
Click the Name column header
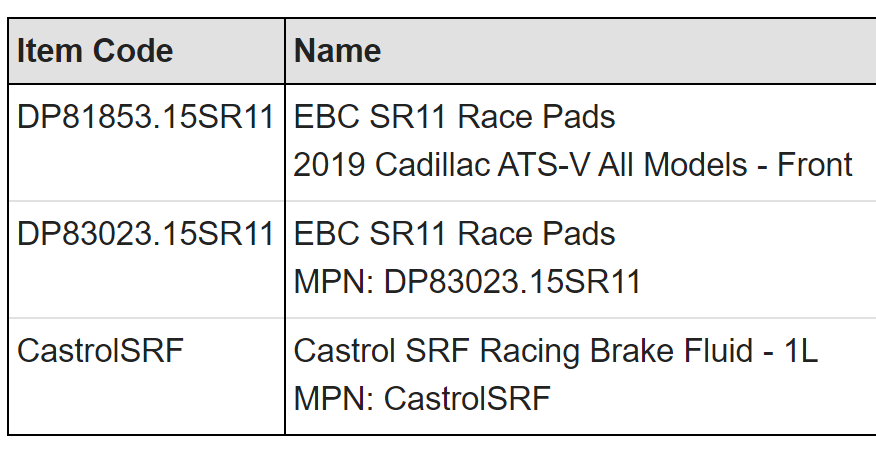(x=337, y=51)
